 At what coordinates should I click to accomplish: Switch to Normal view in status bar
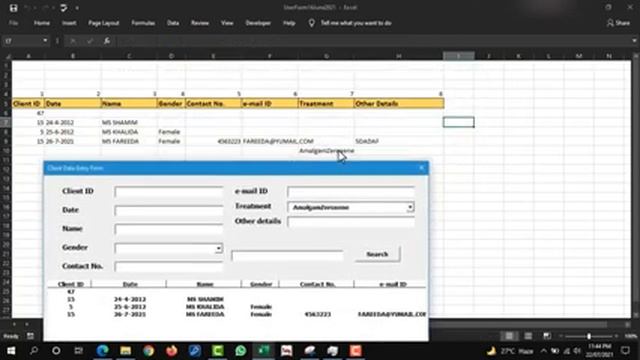point(509,336)
